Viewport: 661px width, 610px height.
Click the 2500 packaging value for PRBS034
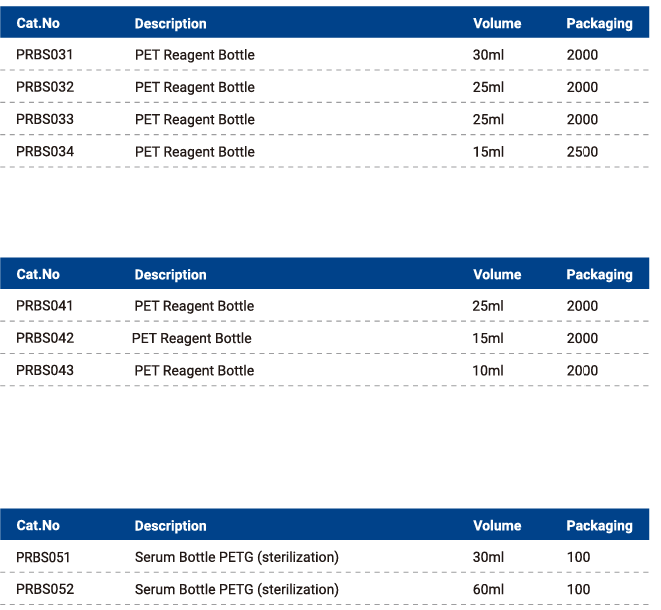click(582, 152)
